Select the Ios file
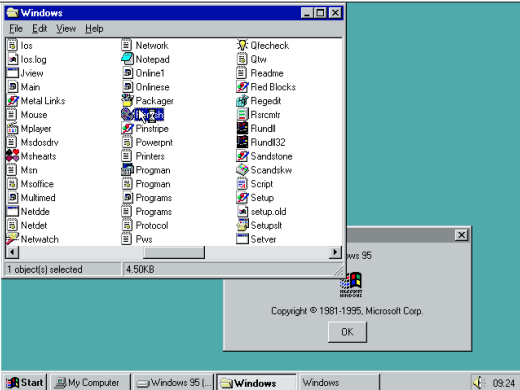 coord(20,45)
